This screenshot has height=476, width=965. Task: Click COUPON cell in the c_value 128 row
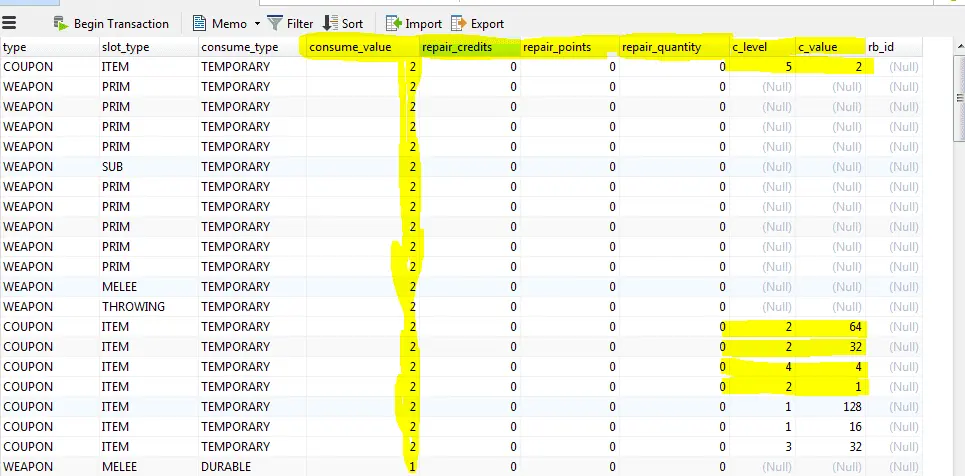(x=49, y=407)
